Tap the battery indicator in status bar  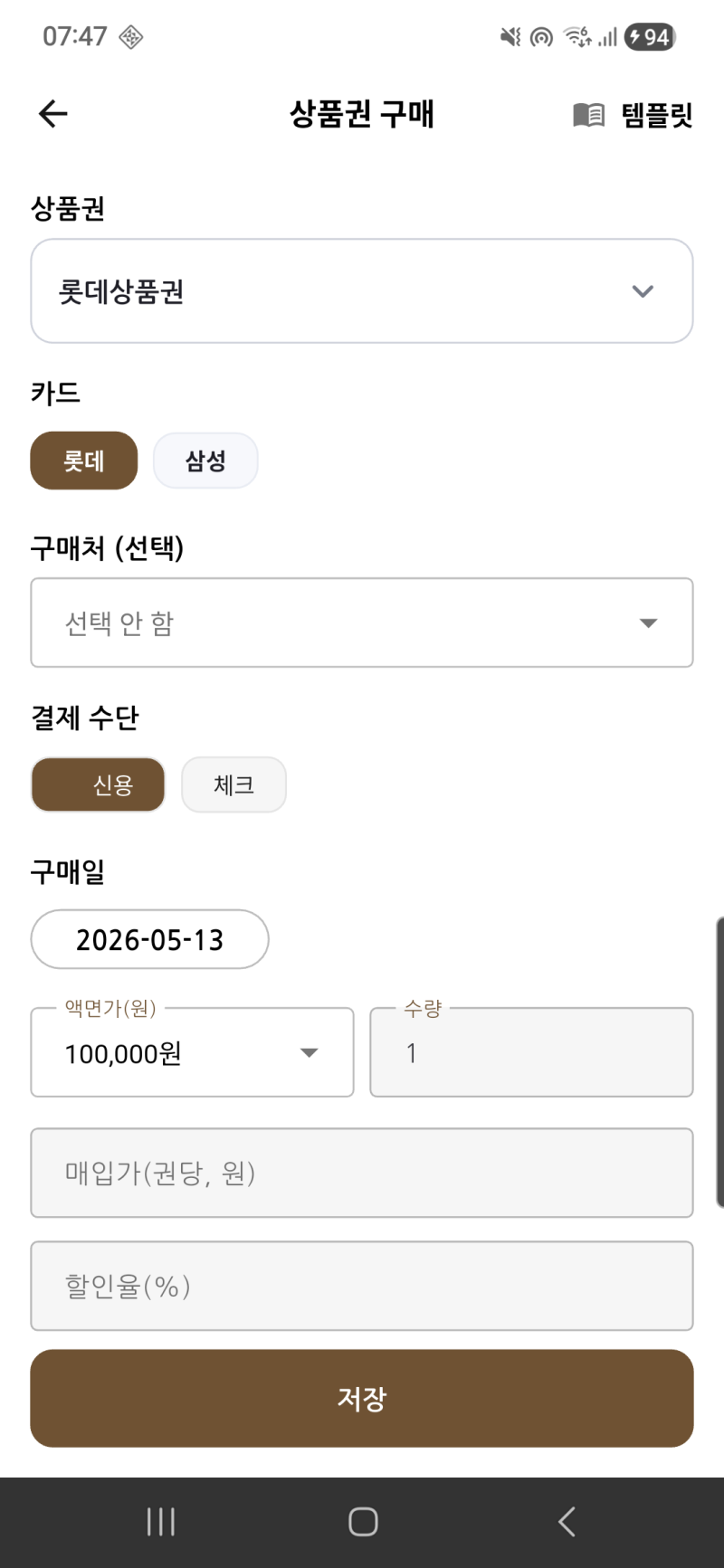pos(650,37)
